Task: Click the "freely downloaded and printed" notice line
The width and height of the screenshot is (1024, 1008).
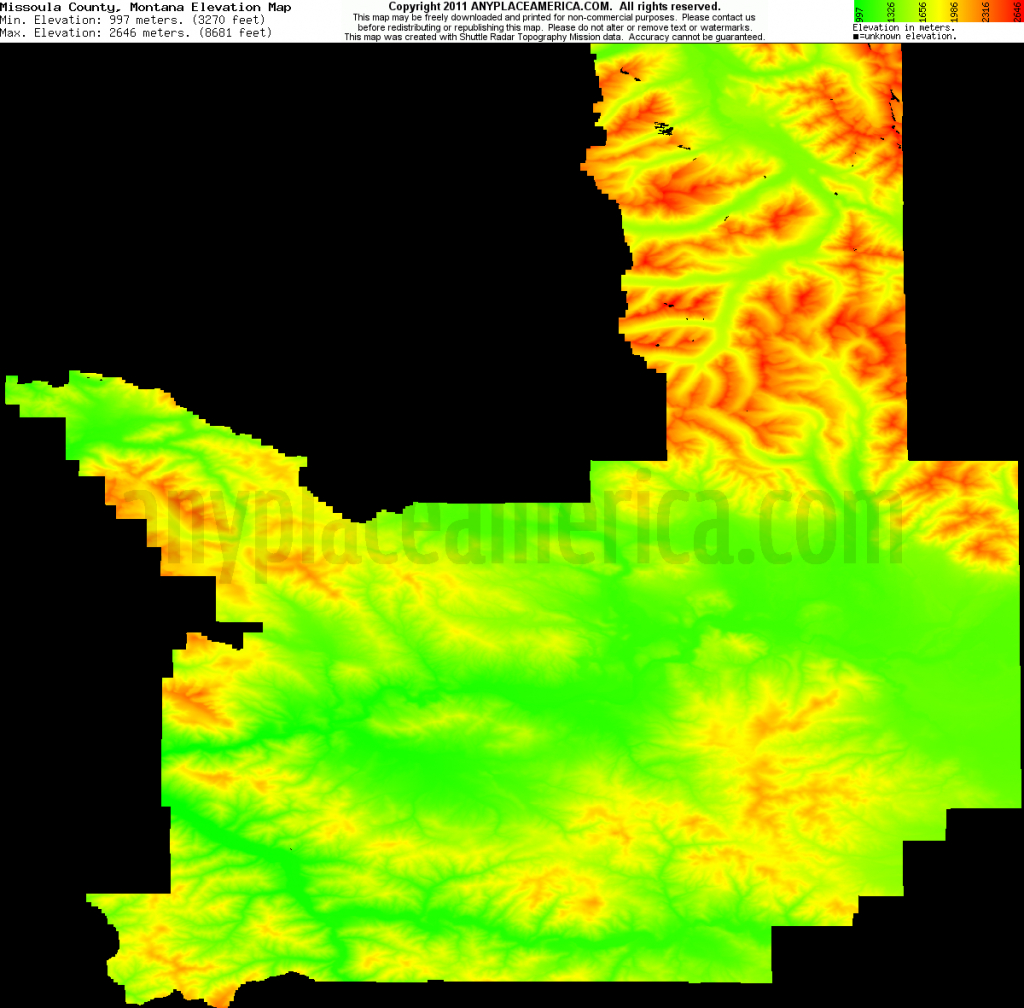Action: pyautogui.click(x=470, y=17)
